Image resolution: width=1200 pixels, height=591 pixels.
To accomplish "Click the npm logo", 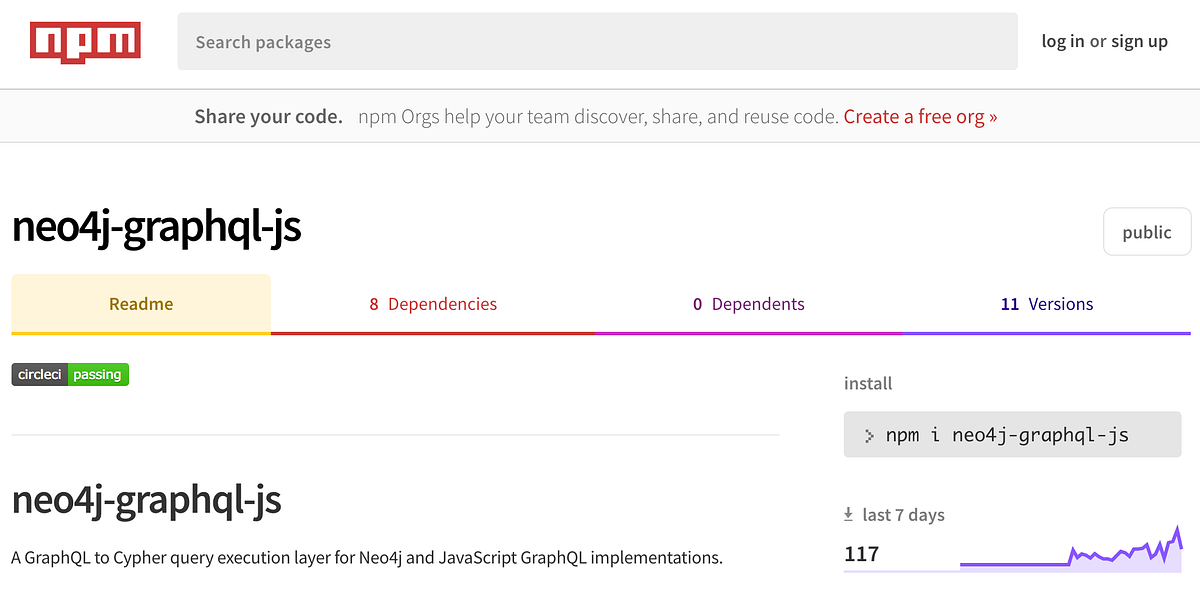I will click(x=85, y=41).
